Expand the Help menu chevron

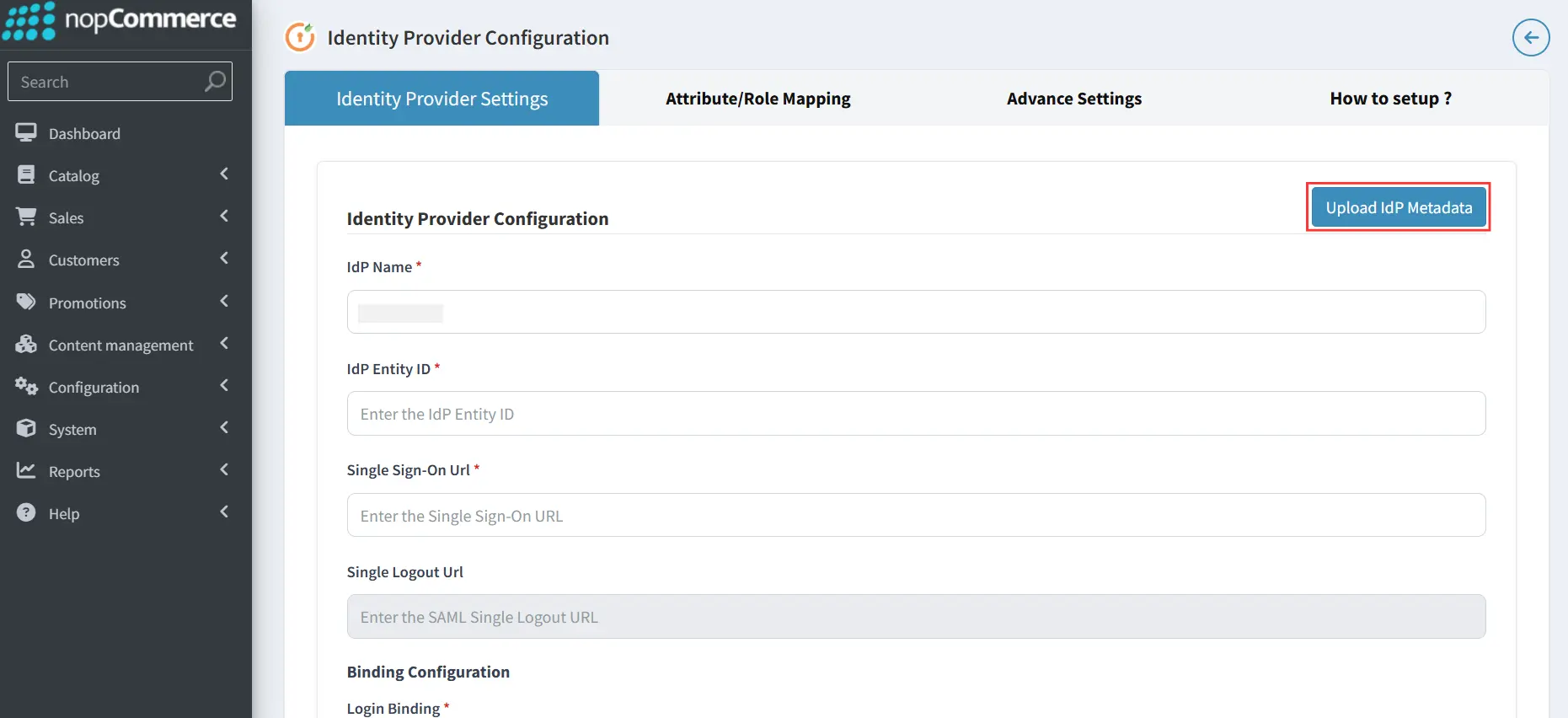[224, 512]
